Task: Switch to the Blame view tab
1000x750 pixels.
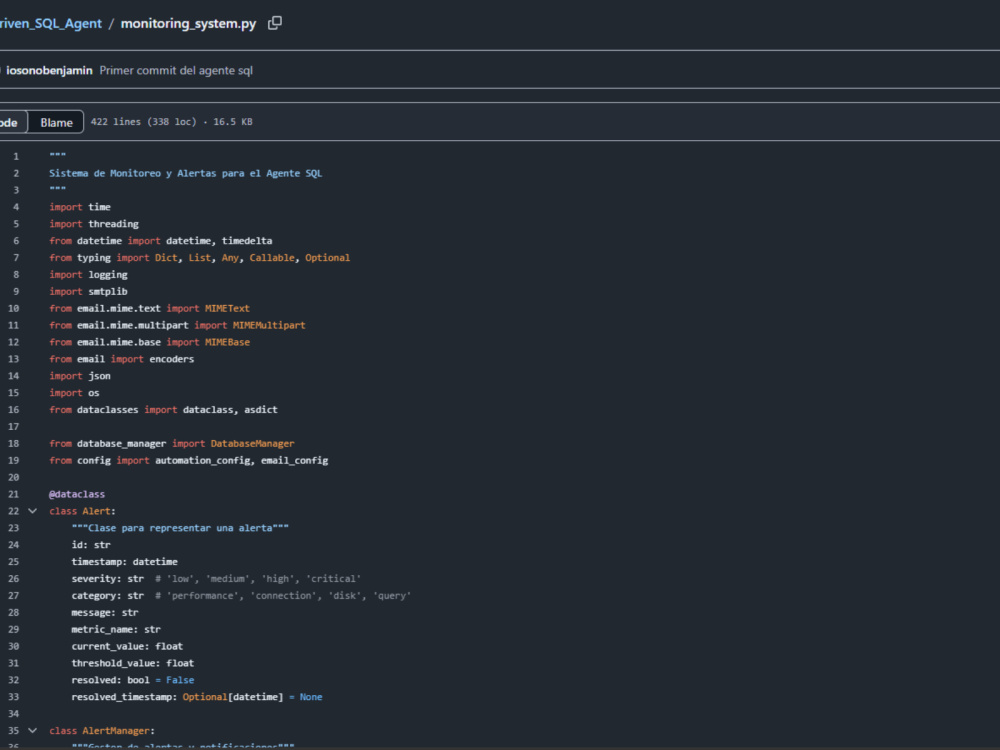Action: point(56,122)
